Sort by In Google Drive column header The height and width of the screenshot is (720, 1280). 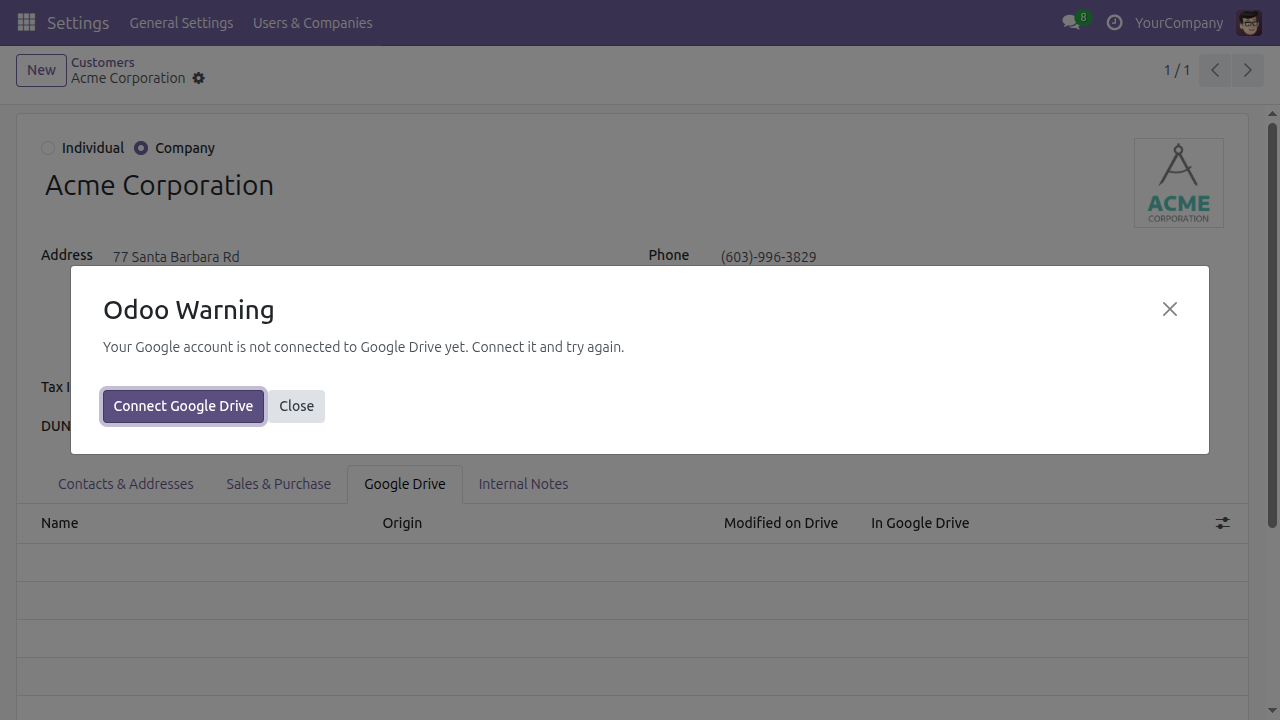click(920, 523)
